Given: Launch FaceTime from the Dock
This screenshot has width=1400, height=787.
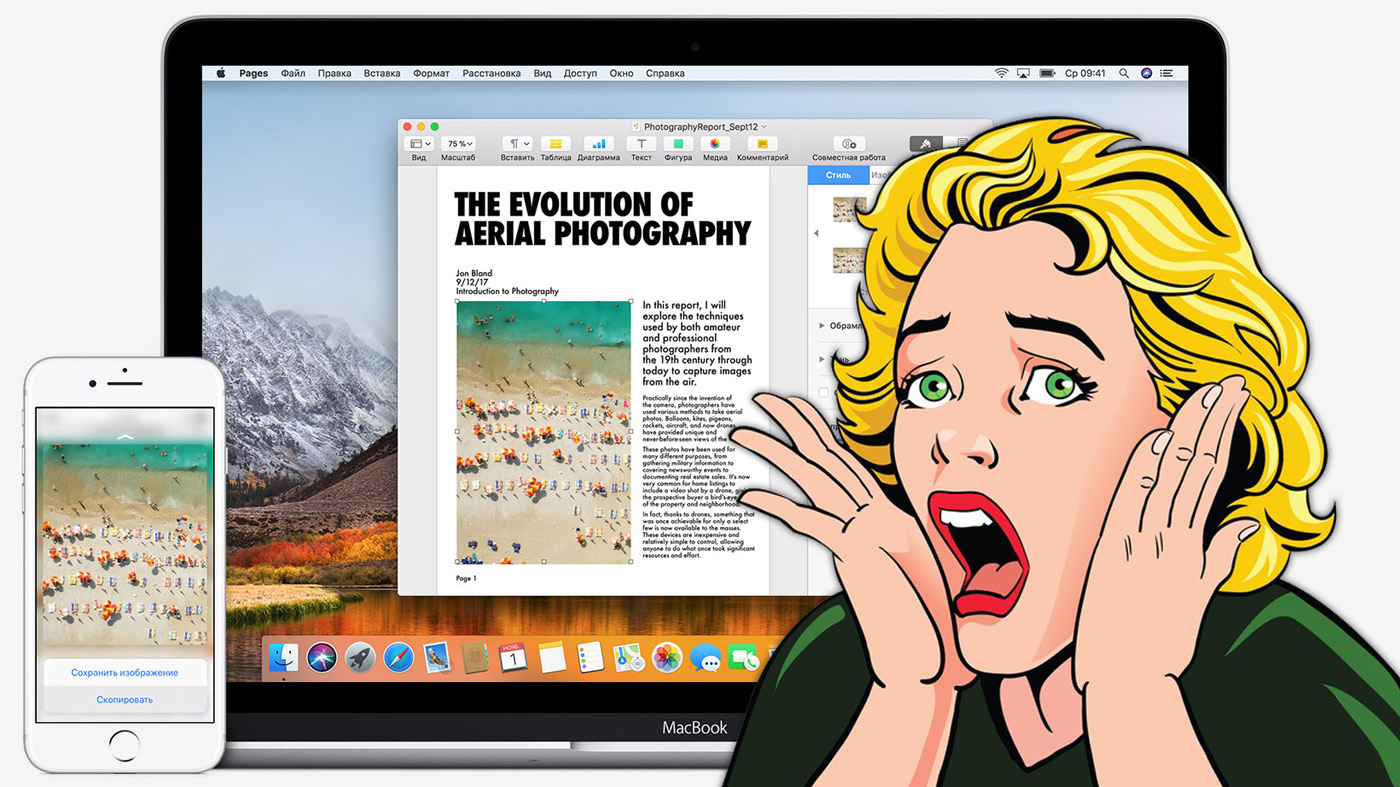Looking at the screenshot, I should tap(743, 657).
